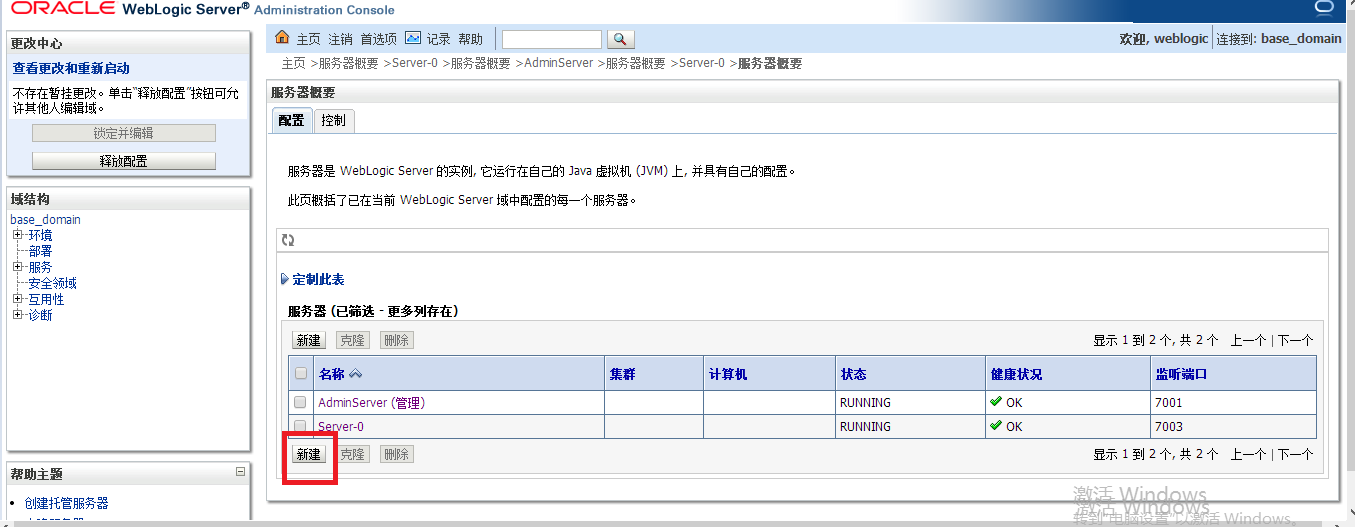Click the 集群 column header
Viewport: 1355px width, 527px height.
[x=622, y=374]
